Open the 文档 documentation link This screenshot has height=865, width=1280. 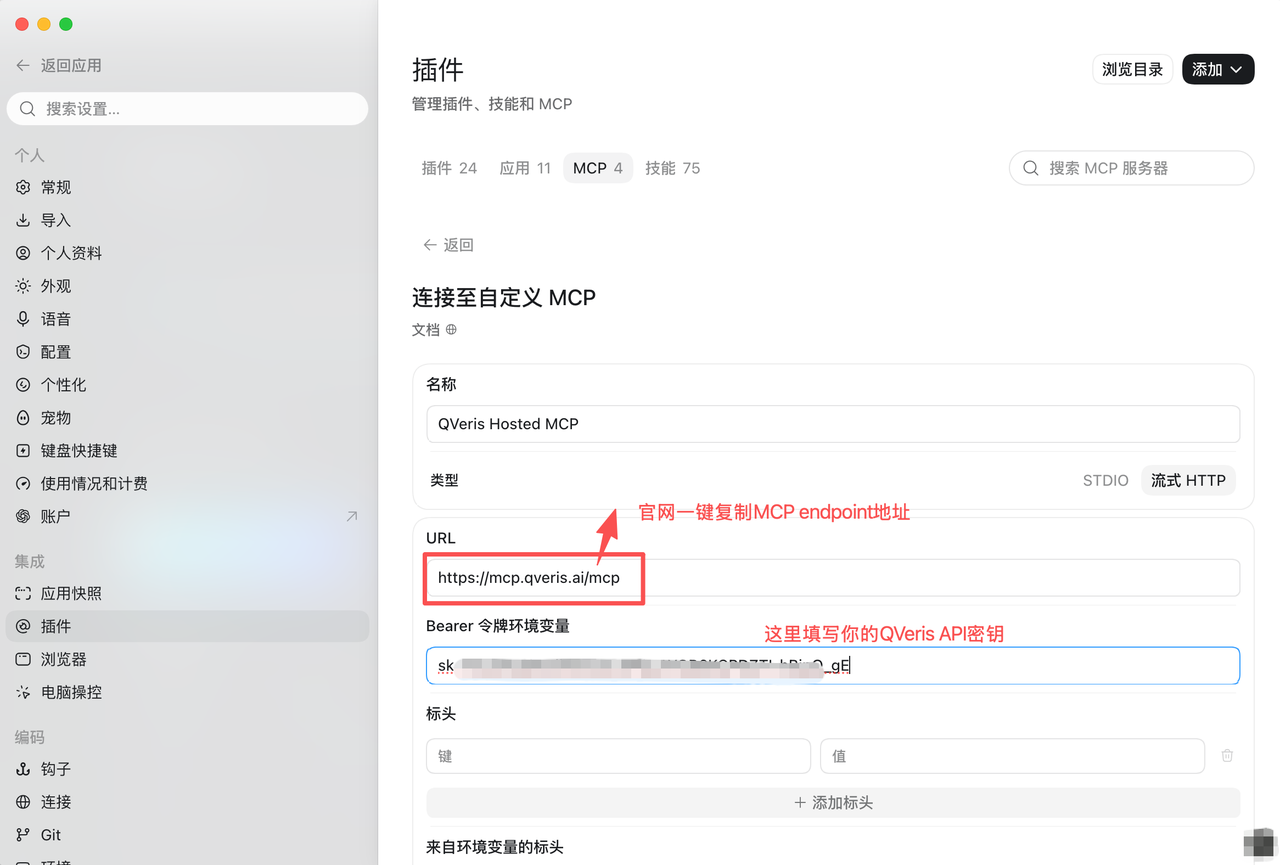[435, 329]
